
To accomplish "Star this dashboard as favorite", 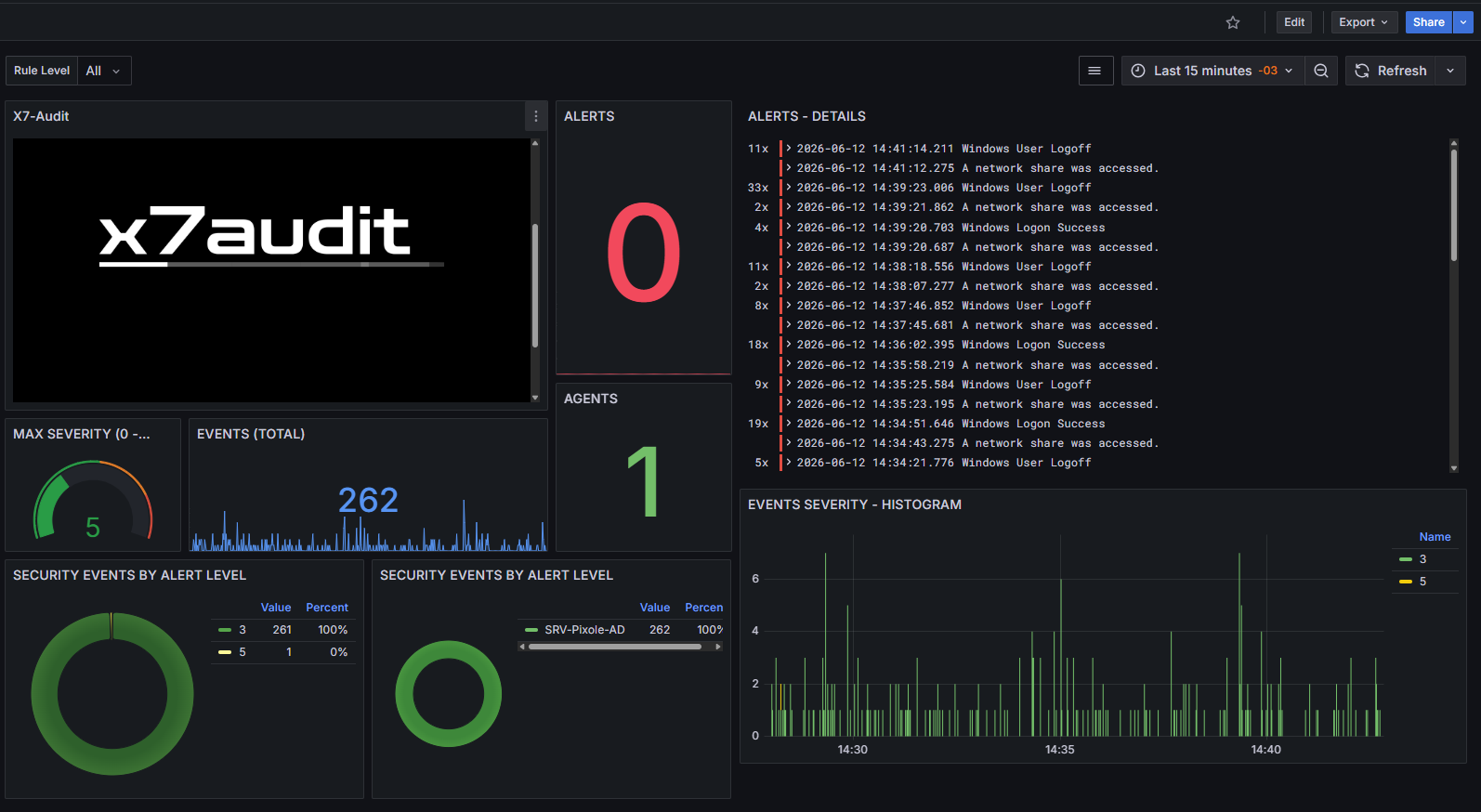I will [1233, 22].
